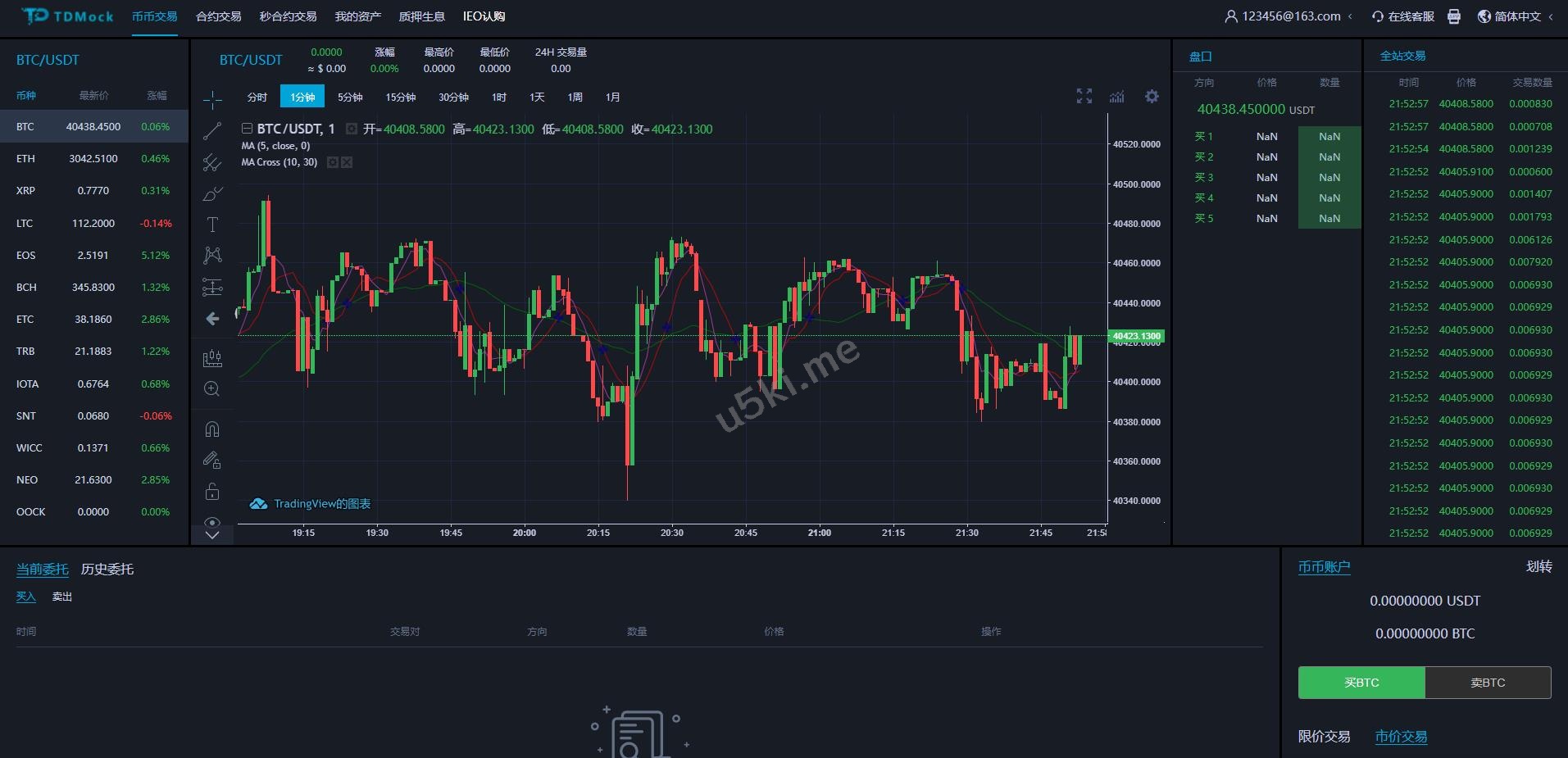Select the text annotation tool
Screen dimensions: 1568x758
click(212, 225)
